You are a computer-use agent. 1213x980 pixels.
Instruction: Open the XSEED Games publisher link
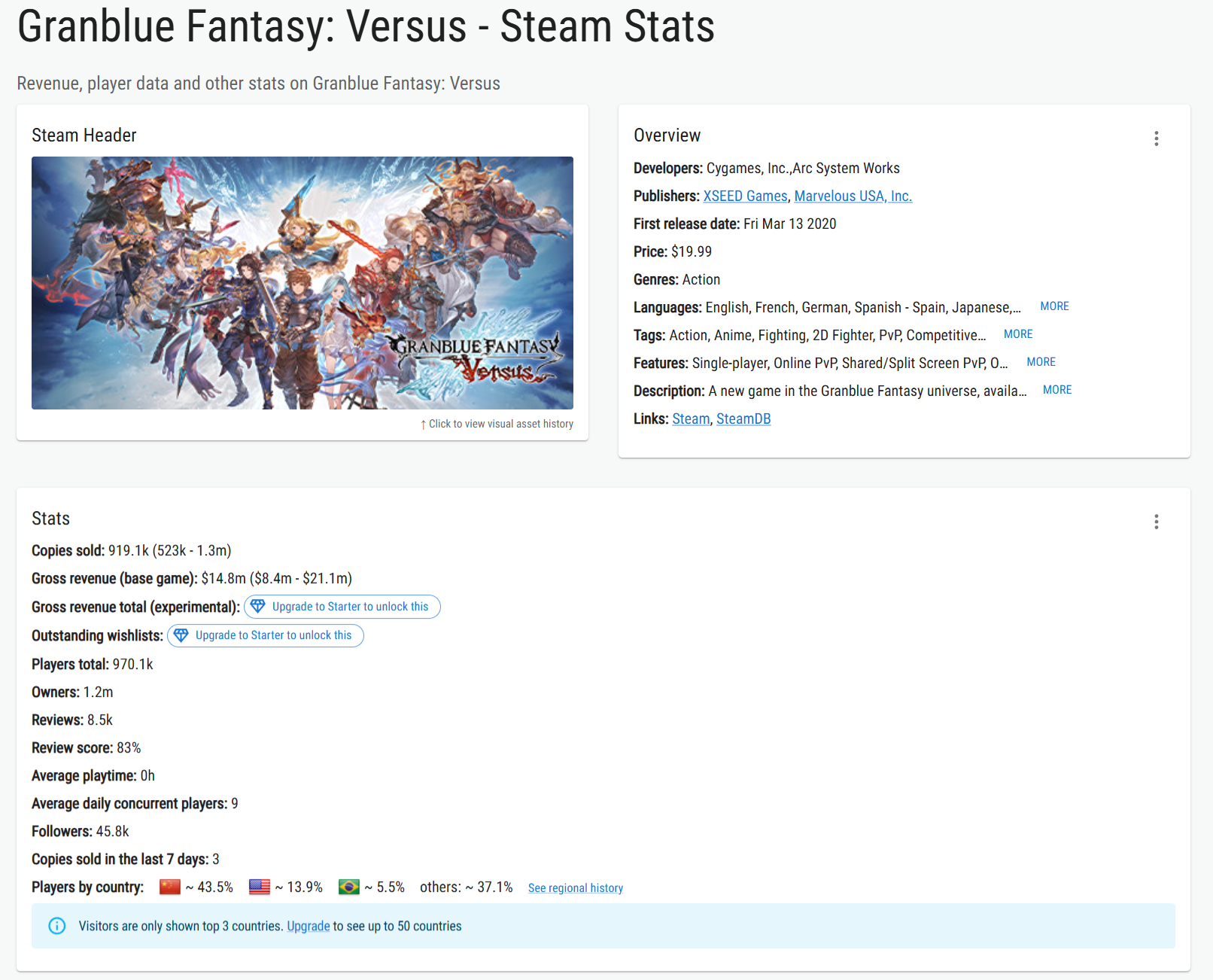[745, 196]
